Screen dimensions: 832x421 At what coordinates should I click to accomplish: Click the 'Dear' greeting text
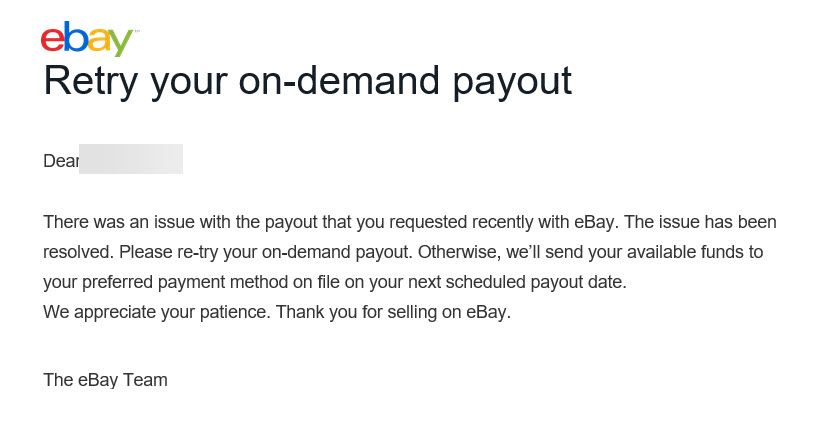(x=61, y=160)
